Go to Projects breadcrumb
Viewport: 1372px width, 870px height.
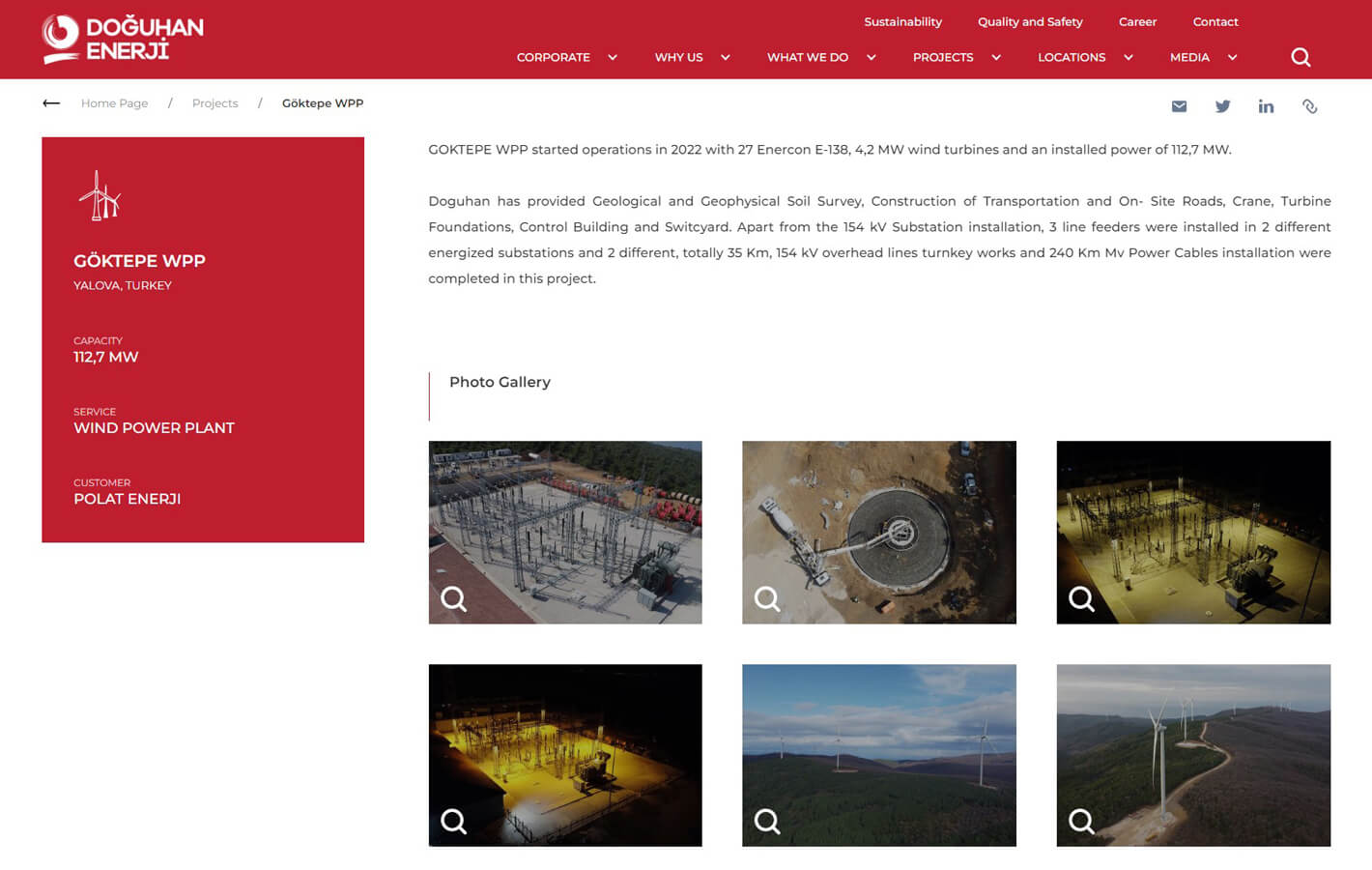214,103
